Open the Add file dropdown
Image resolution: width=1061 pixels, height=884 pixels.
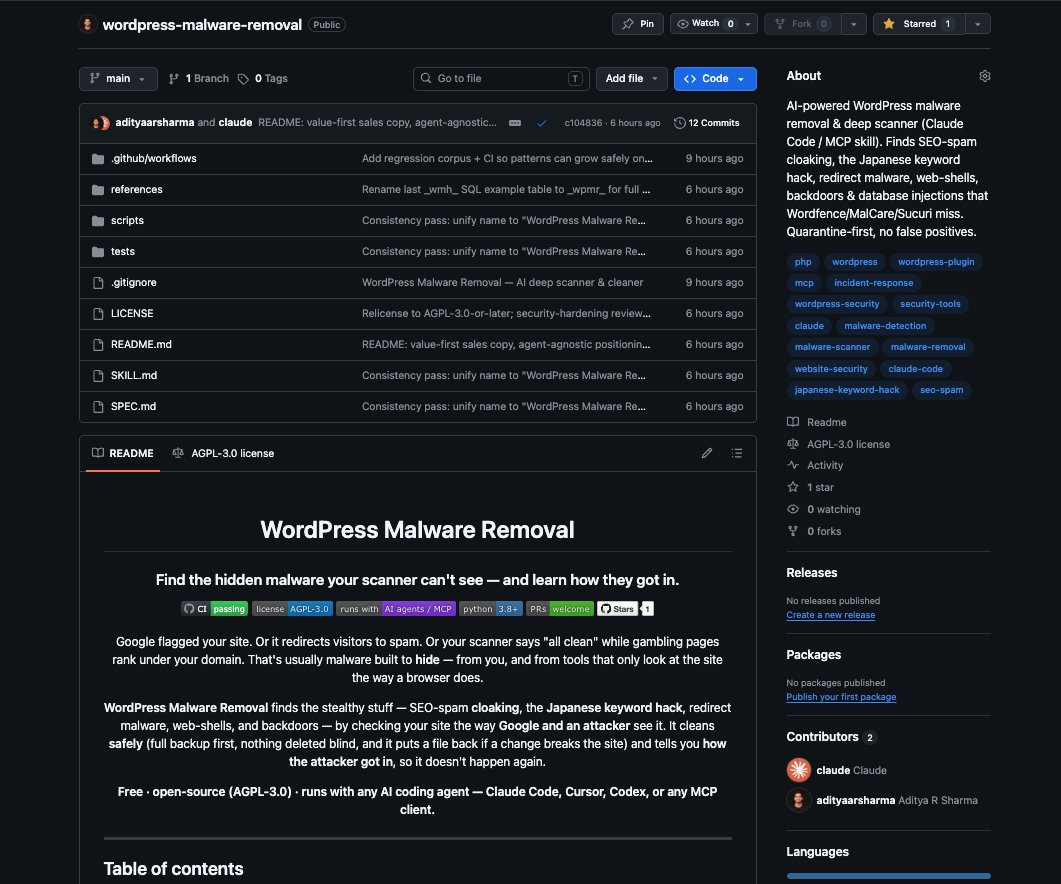click(631, 79)
